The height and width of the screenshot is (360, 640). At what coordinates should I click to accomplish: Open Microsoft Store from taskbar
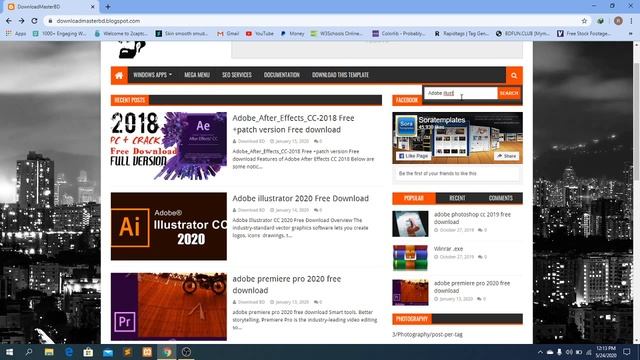pyautogui.click(x=88, y=352)
